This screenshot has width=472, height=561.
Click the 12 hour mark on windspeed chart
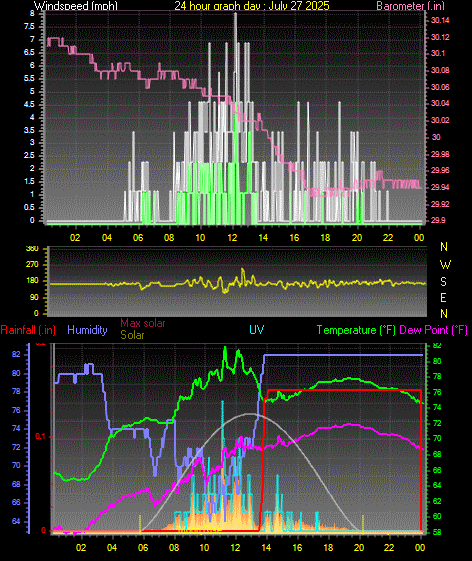pos(232,238)
